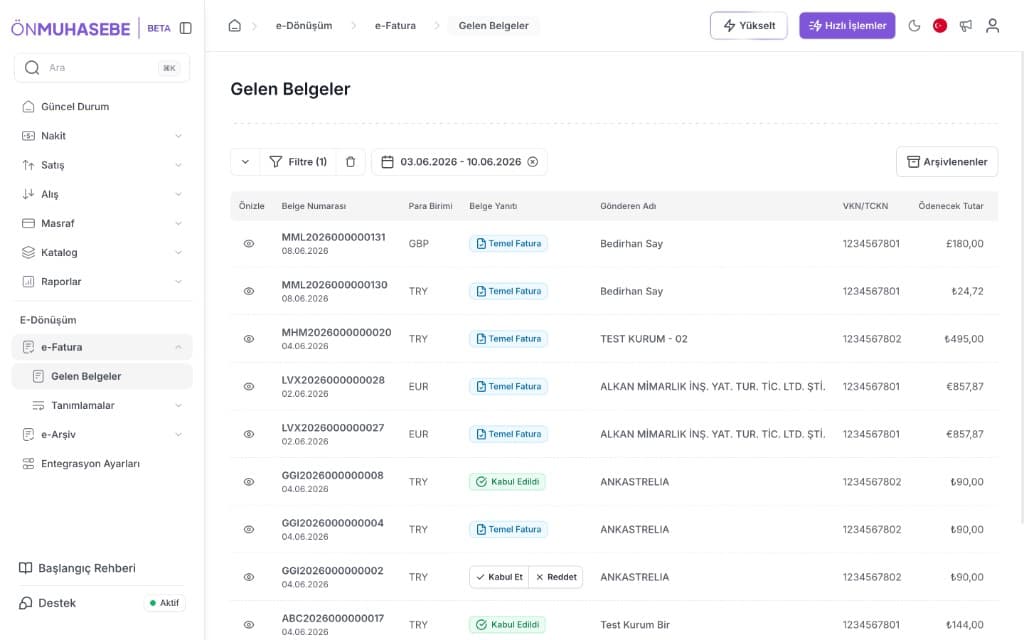The height and width of the screenshot is (640, 1024).
Task: Open Başlangıç Rehberi guide
Action: 78,568
